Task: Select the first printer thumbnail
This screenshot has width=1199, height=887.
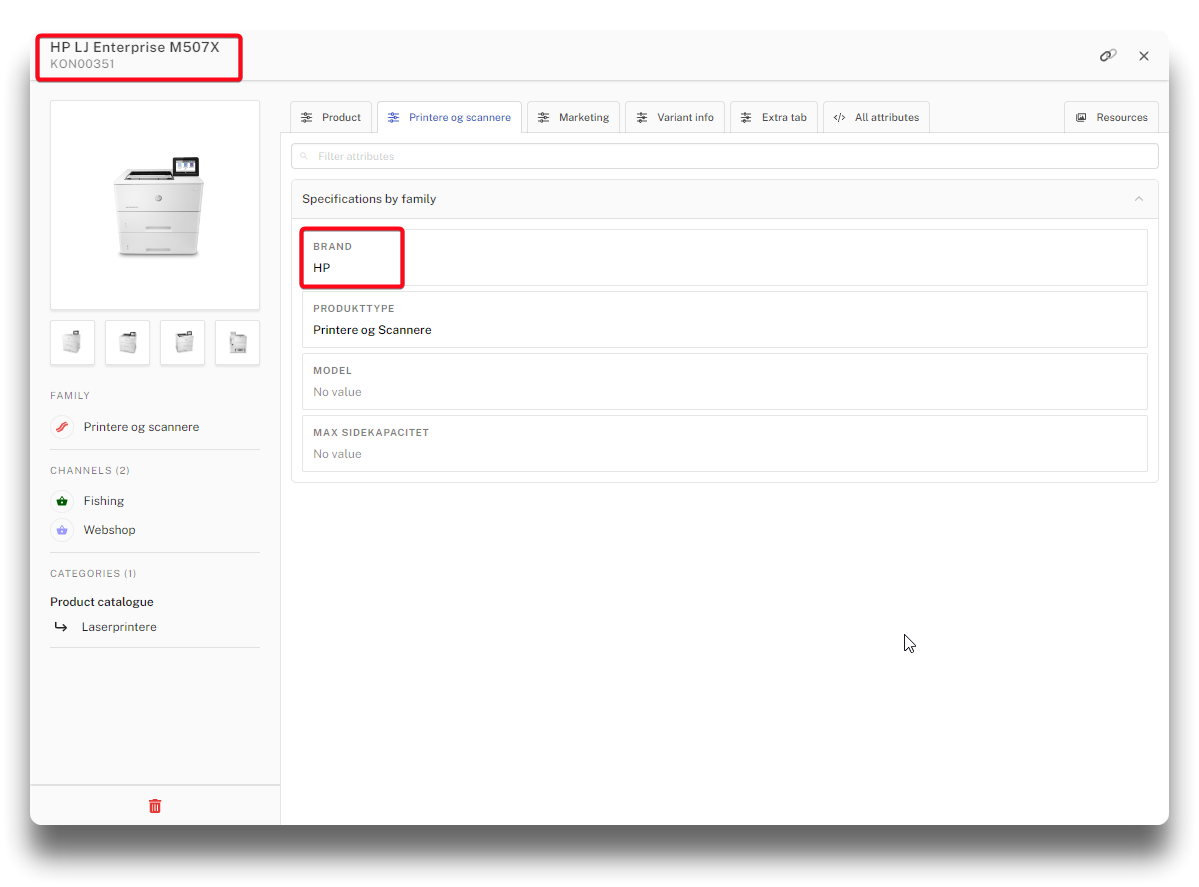Action: [73, 343]
